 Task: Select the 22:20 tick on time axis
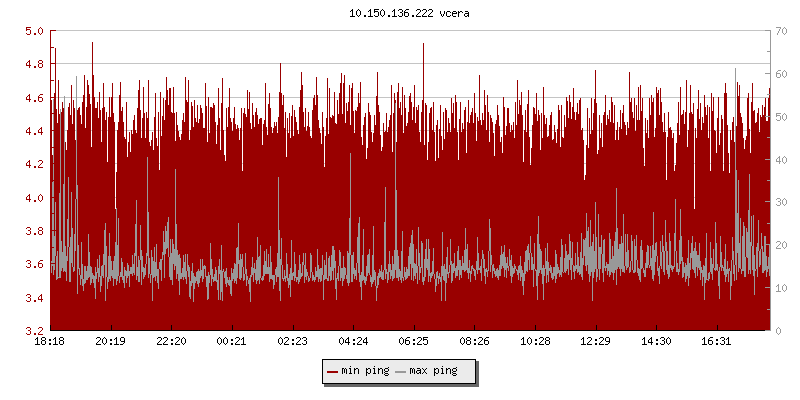(x=171, y=342)
